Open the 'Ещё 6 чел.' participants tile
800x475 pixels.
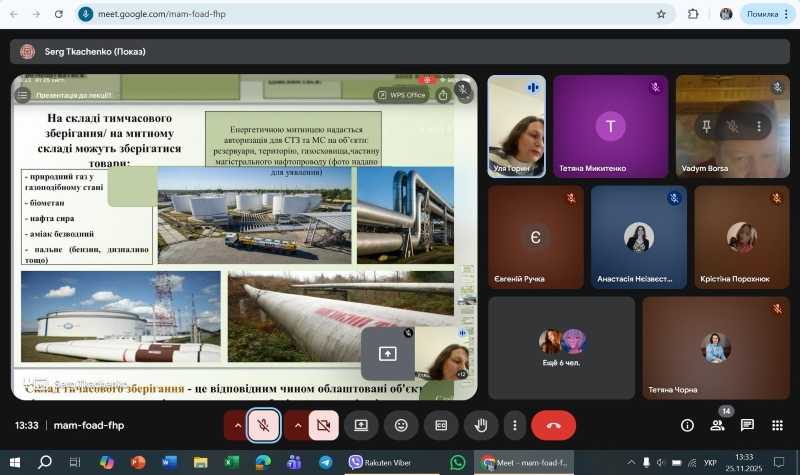click(x=561, y=348)
